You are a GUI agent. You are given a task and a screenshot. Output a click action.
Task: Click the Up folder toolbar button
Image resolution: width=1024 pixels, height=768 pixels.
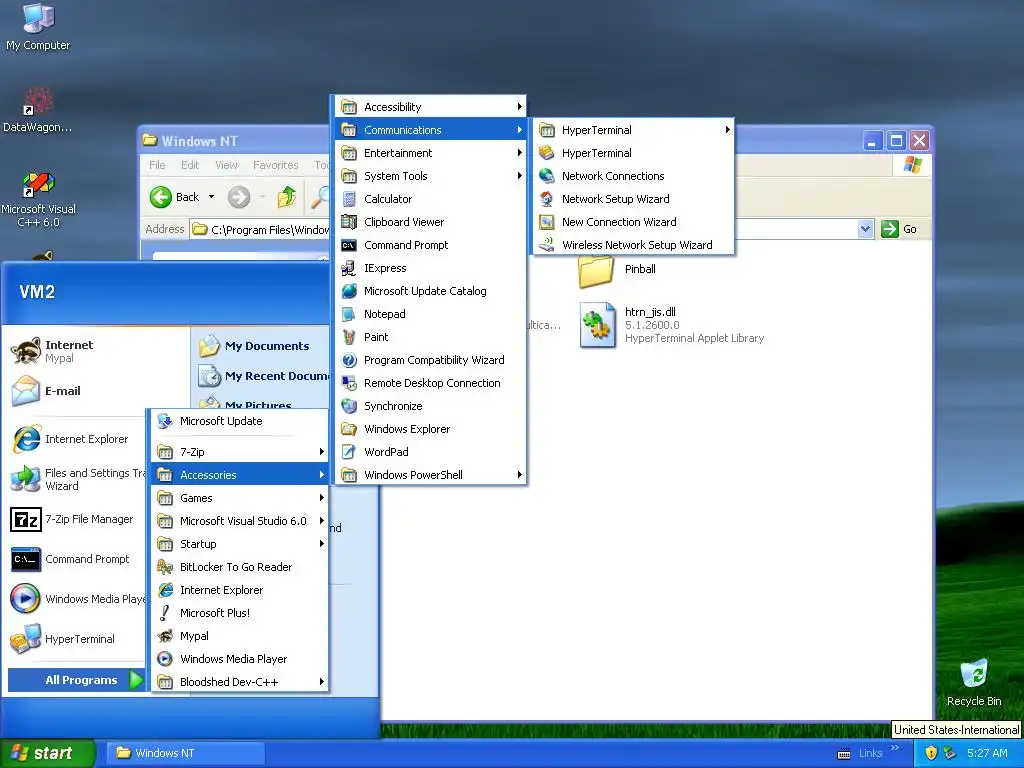[x=286, y=197]
